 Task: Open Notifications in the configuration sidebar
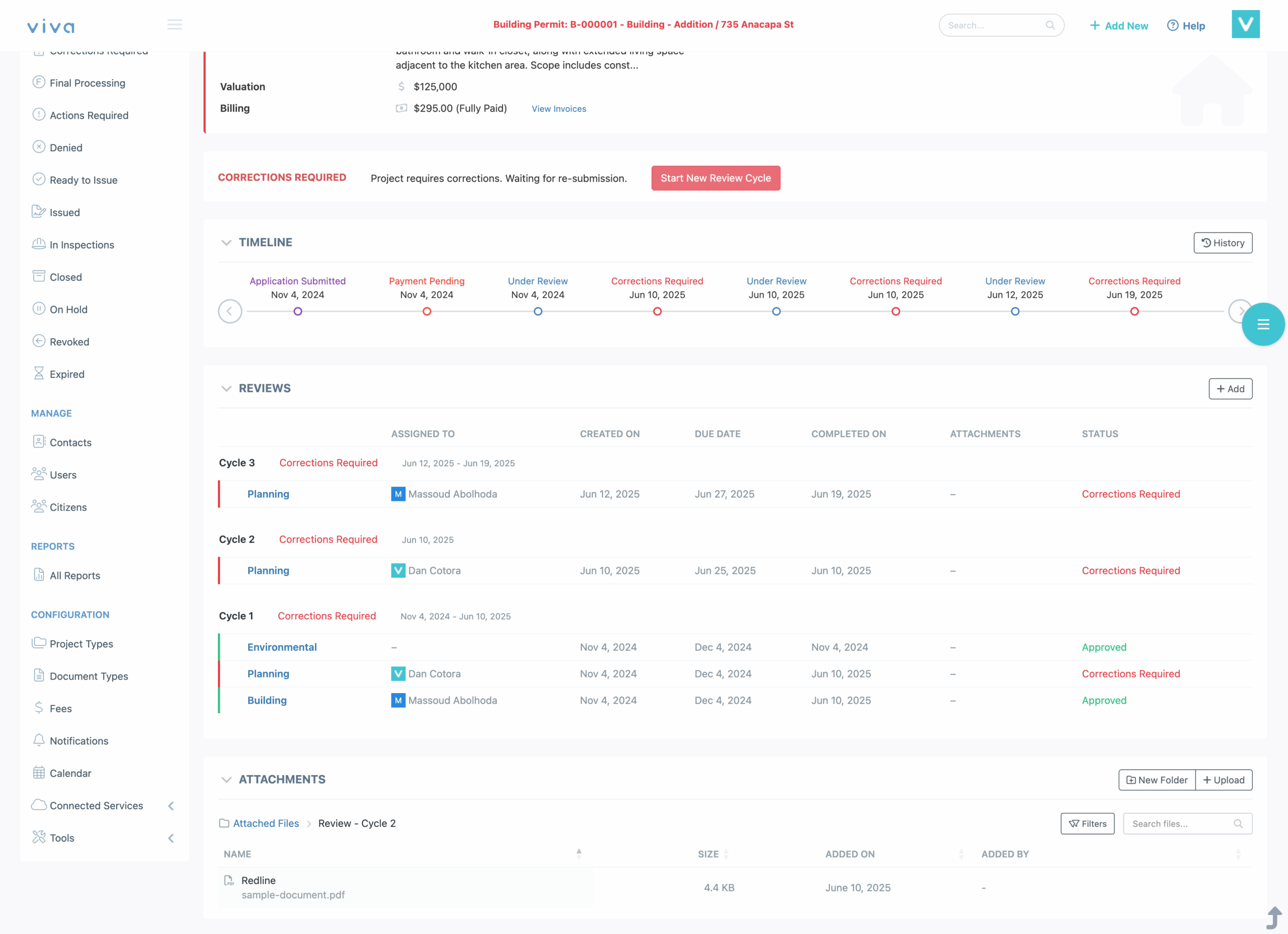tap(78, 741)
